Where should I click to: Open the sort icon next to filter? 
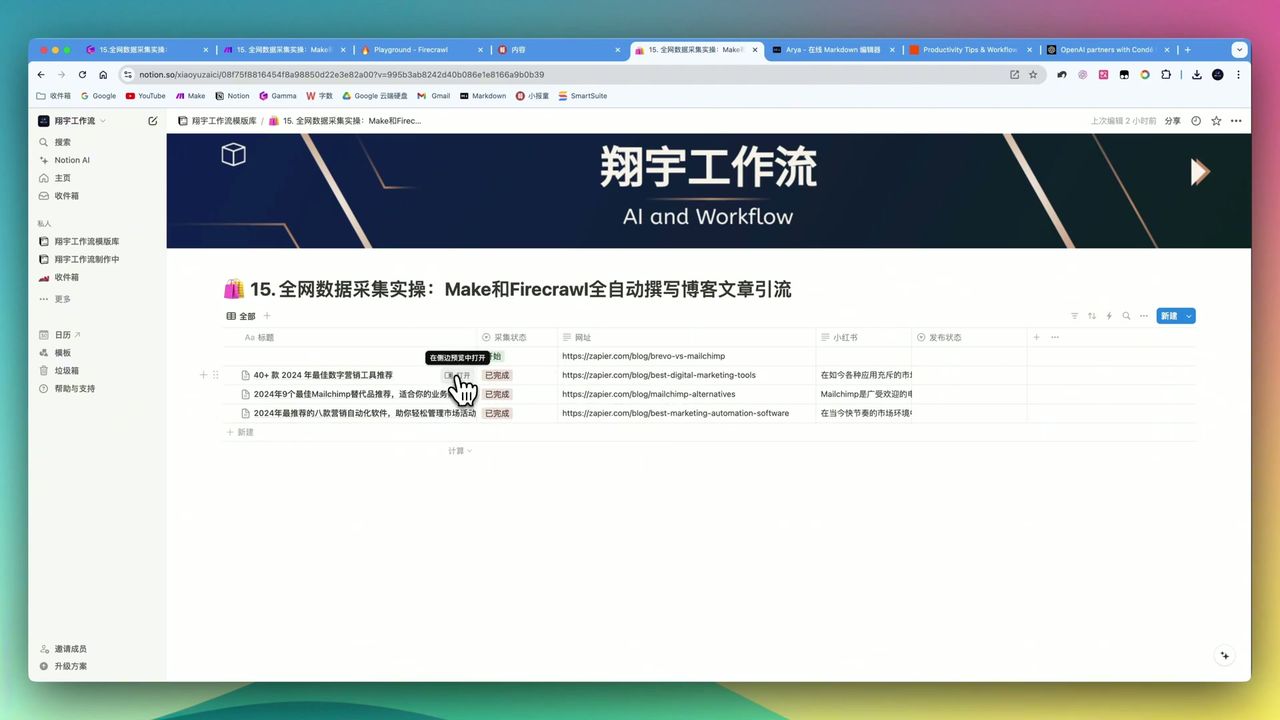click(1092, 315)
